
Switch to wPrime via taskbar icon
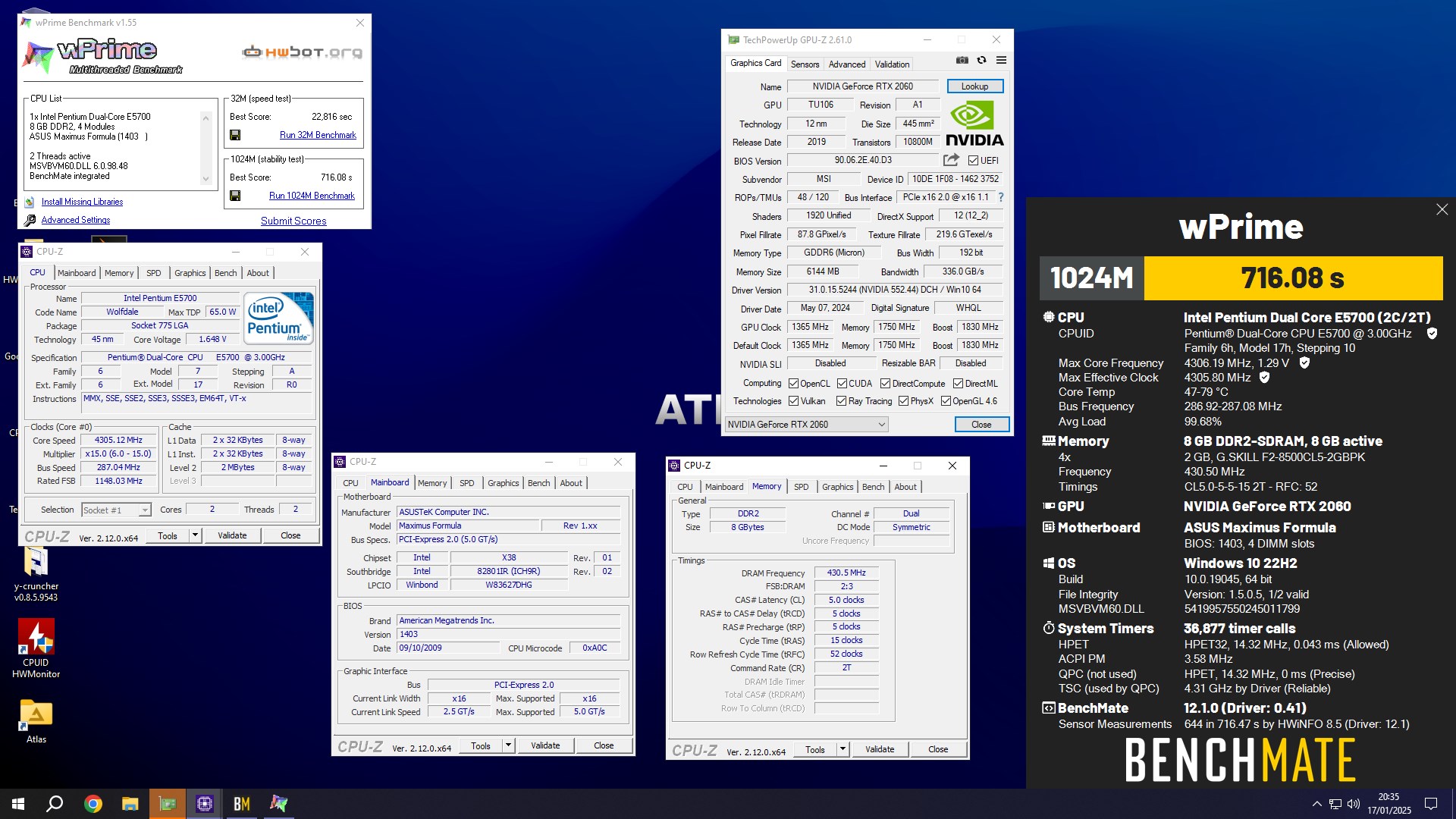[x=278, y=804]
